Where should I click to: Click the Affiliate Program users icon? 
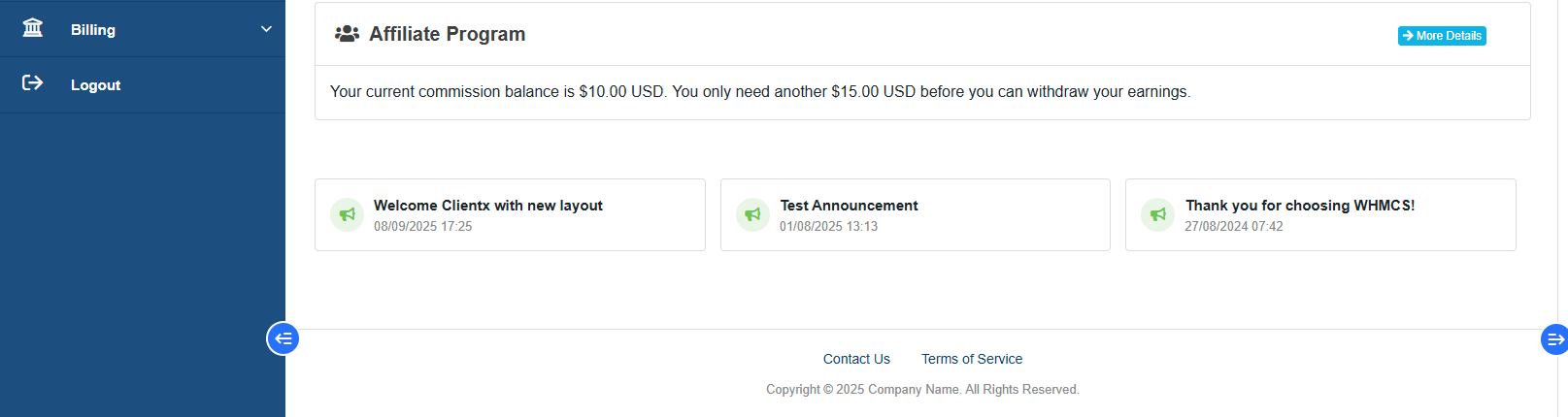pyautogui.click(x=347, y=34)
